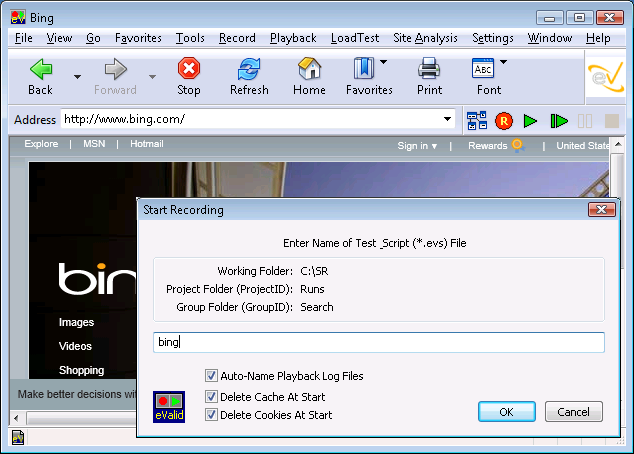The height and width of the screenshot is (454, 634).
Task: Click the eValid icon in the dialog
Action: click(169, 407)
